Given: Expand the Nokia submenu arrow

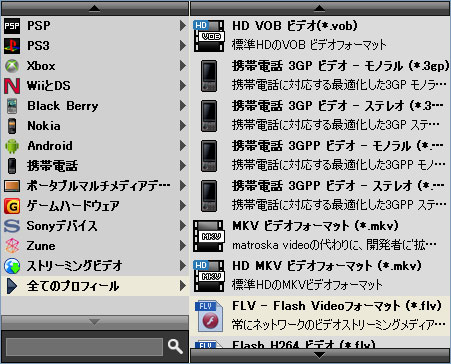Looking at the screenshot, I should (x=182, y=126).
